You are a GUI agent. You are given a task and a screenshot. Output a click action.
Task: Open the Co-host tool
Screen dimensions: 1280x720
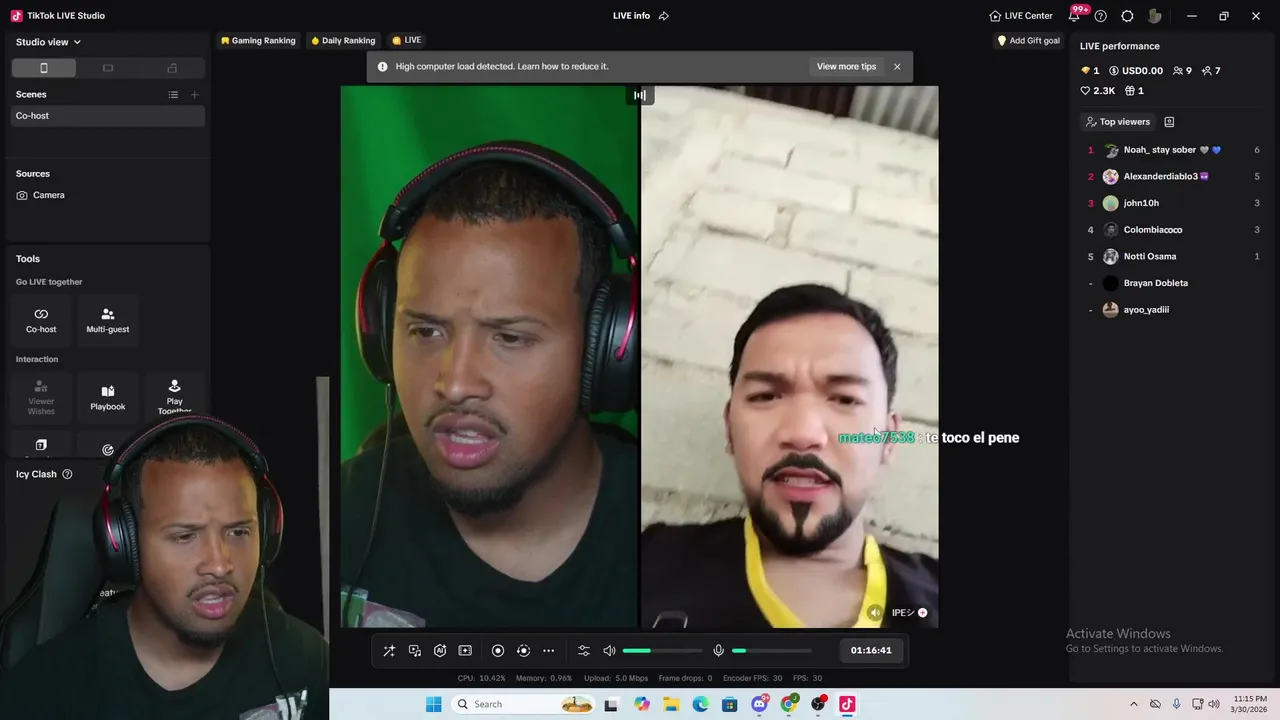pos(41,320)
